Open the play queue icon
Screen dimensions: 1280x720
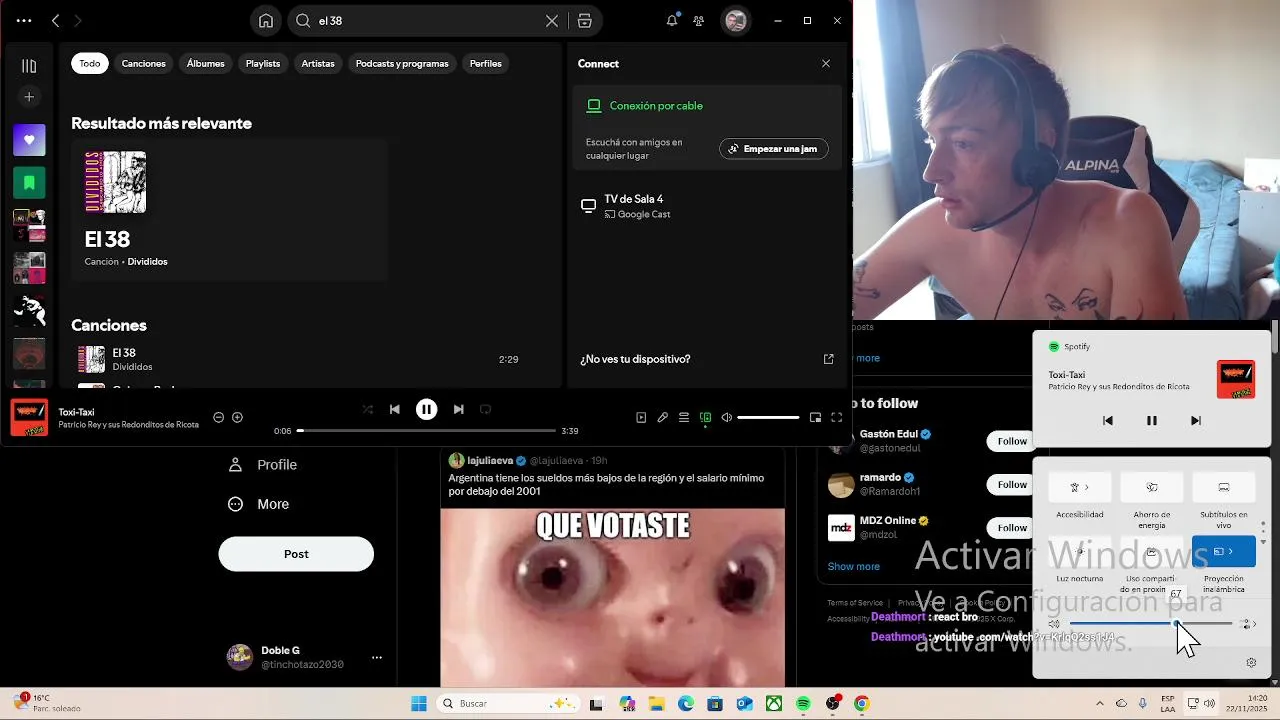684,417
